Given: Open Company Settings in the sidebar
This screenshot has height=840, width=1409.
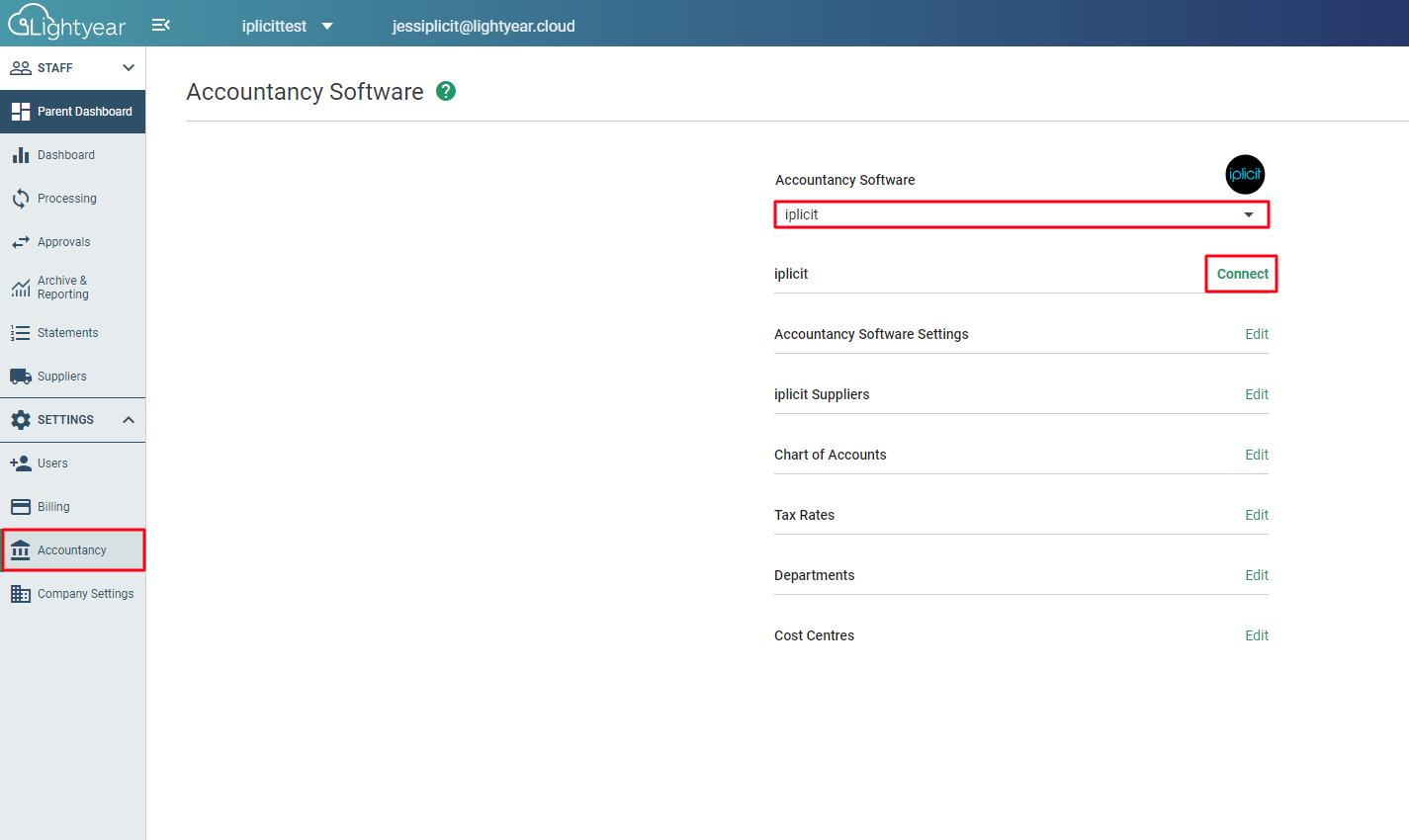Looking at the screenshot, I should [85, 594].
